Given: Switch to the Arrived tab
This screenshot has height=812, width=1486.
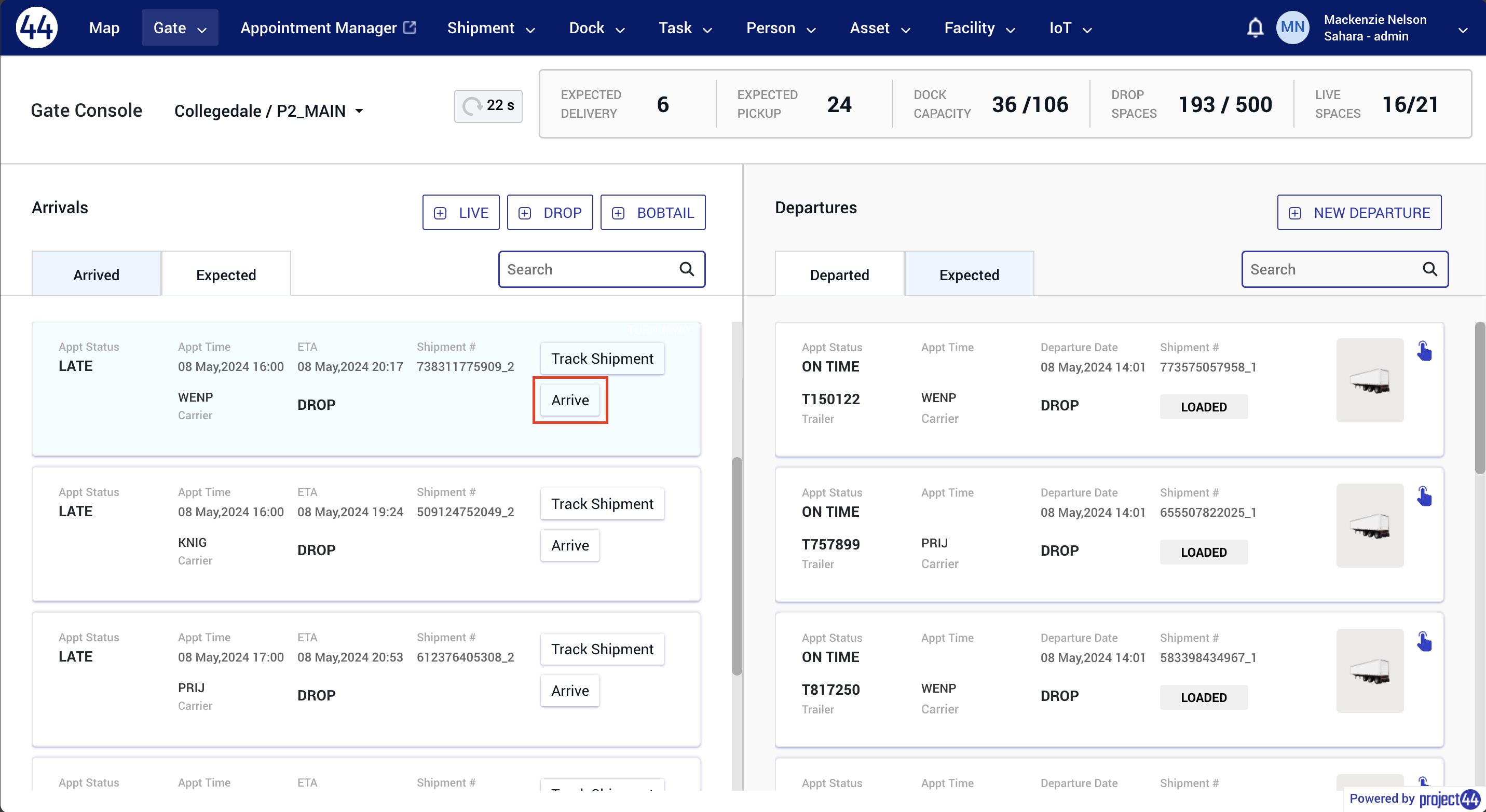Looking at the screenshot, I should (97, 274).
